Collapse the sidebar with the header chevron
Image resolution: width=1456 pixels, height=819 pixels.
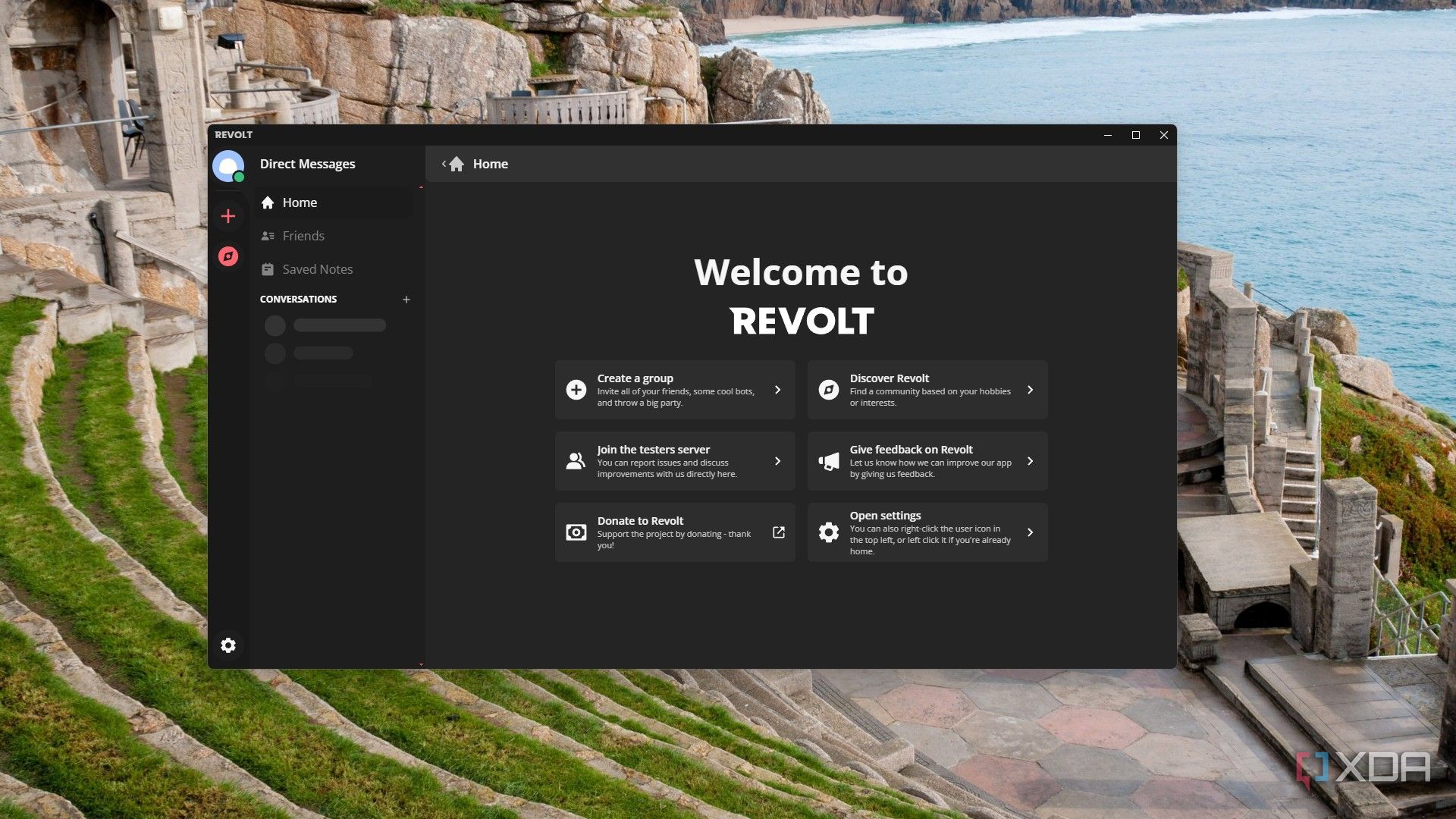coord(444,164)
